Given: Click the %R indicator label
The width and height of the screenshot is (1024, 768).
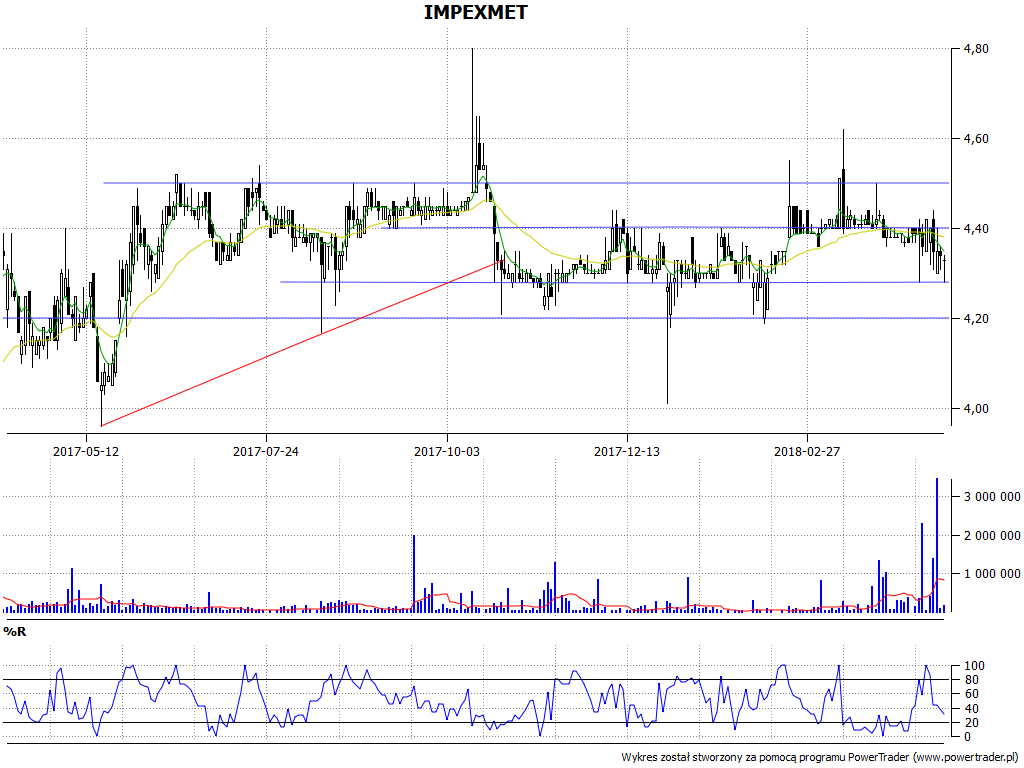Looking at the screenshot, I should point(15,632).
